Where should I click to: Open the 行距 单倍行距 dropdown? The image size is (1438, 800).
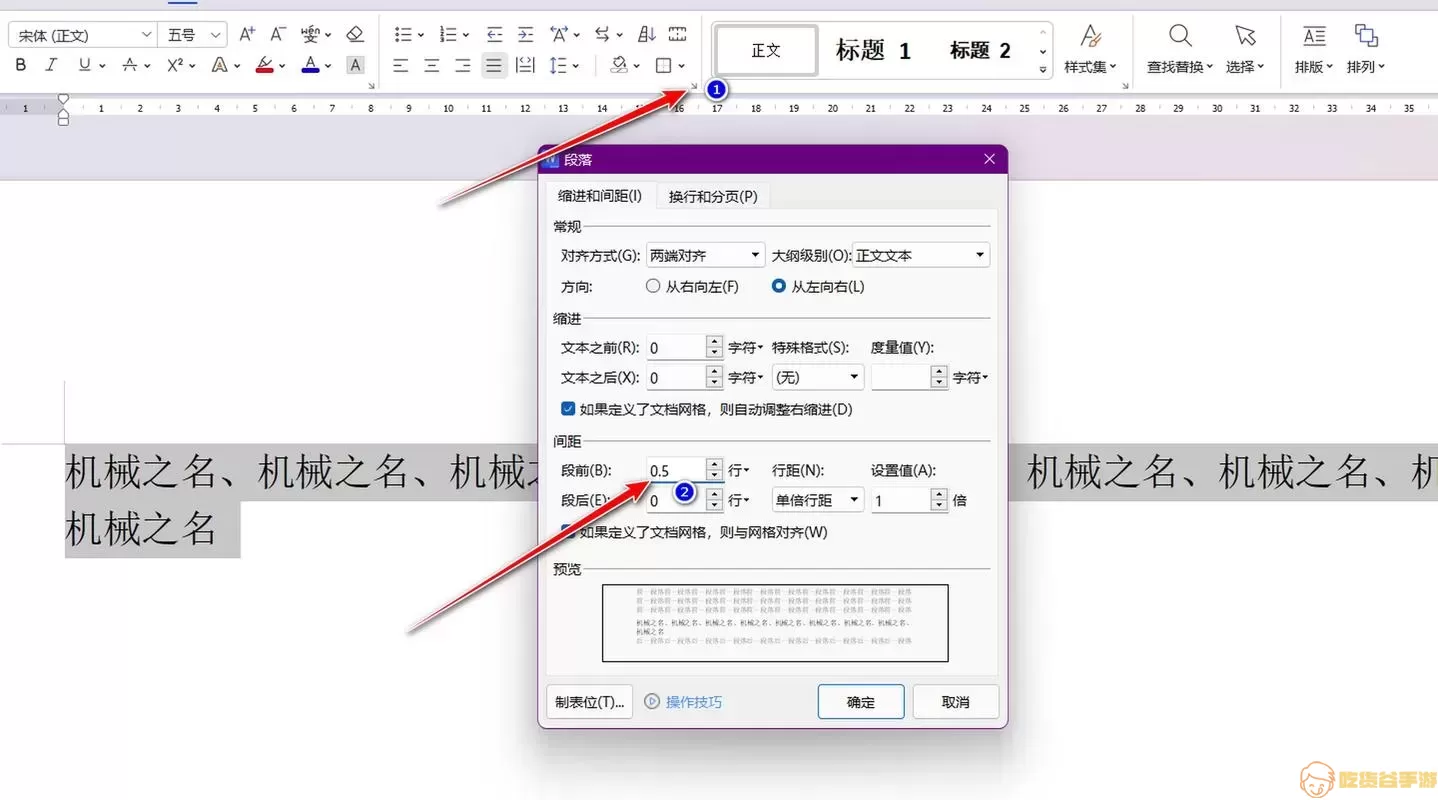818,500
